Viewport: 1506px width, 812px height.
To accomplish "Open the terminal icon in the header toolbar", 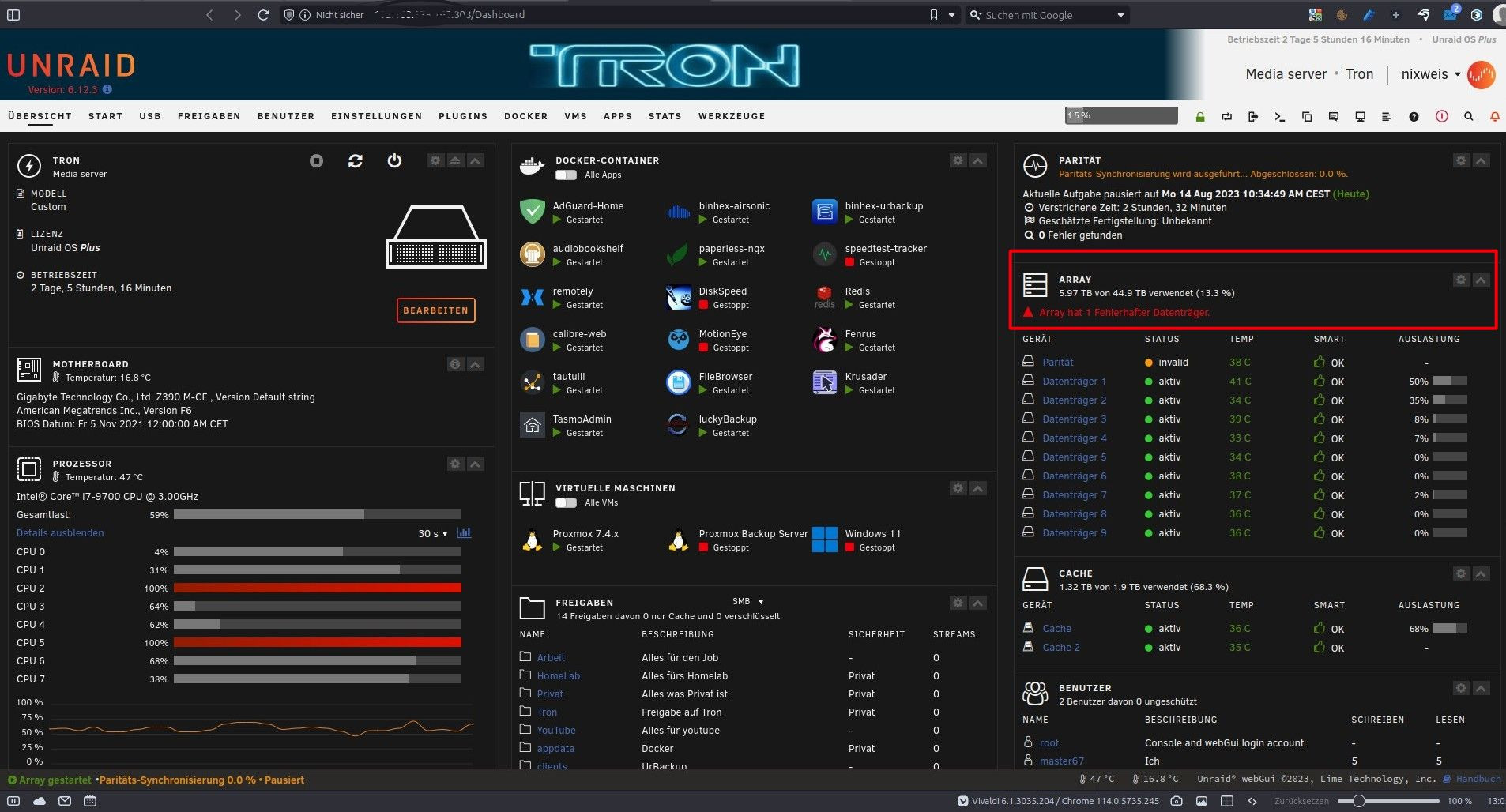I will (1280, 116).
